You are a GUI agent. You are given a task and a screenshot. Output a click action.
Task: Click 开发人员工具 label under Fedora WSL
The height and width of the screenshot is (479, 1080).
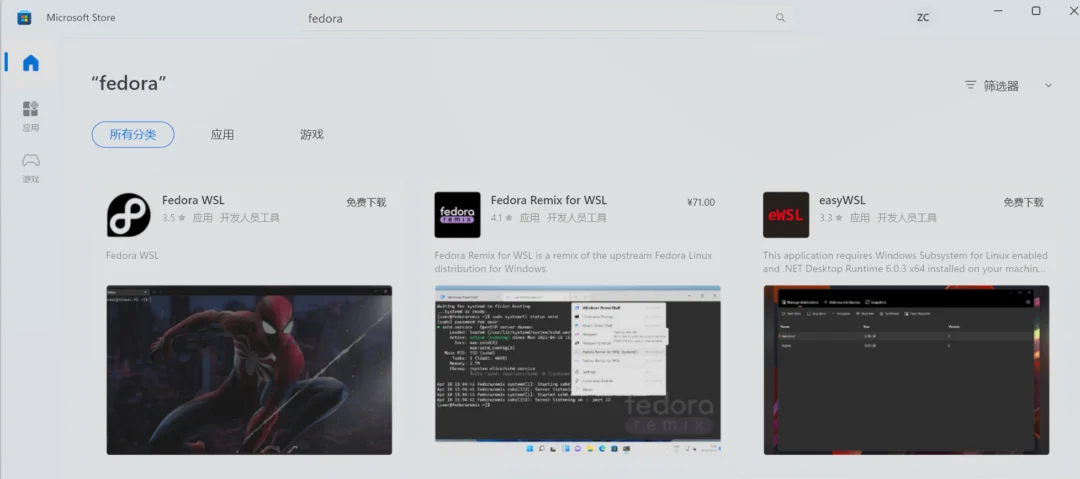[x=250, y=218]
